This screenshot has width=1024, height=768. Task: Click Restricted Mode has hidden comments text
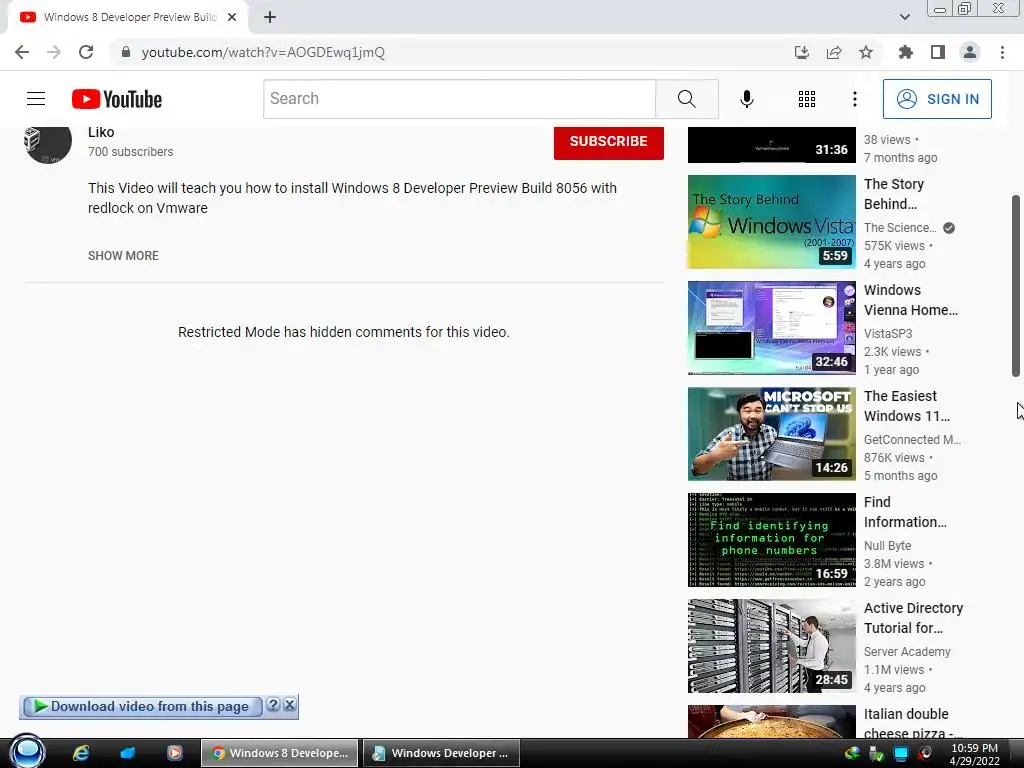tap(344, 332)
